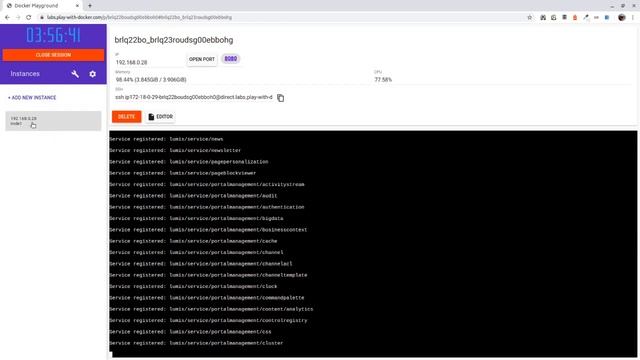Screen dimensions: 640x360
Task: Reload the page with the refresh icon
Action: coord(29,17)
